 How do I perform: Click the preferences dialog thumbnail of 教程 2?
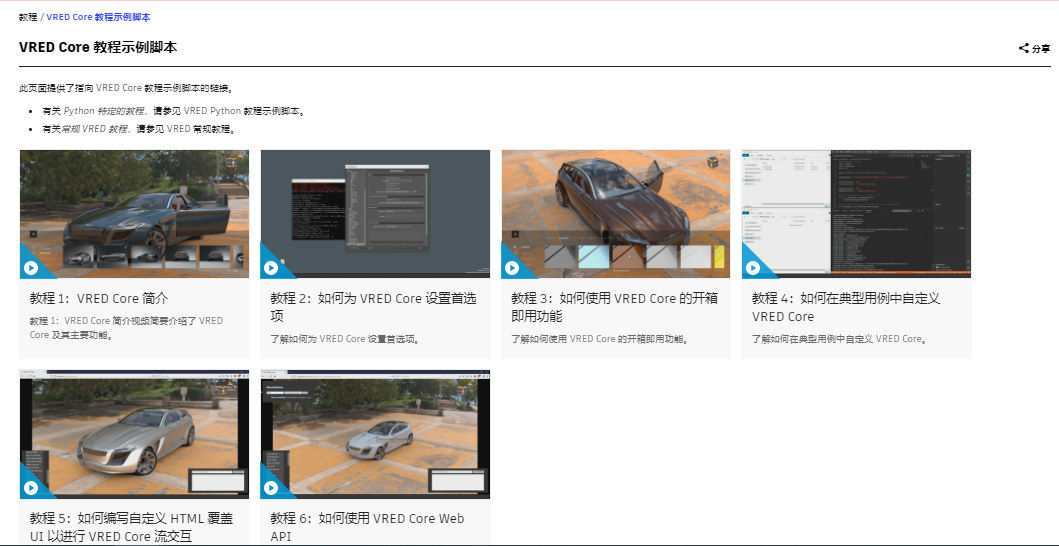[375, 214]
